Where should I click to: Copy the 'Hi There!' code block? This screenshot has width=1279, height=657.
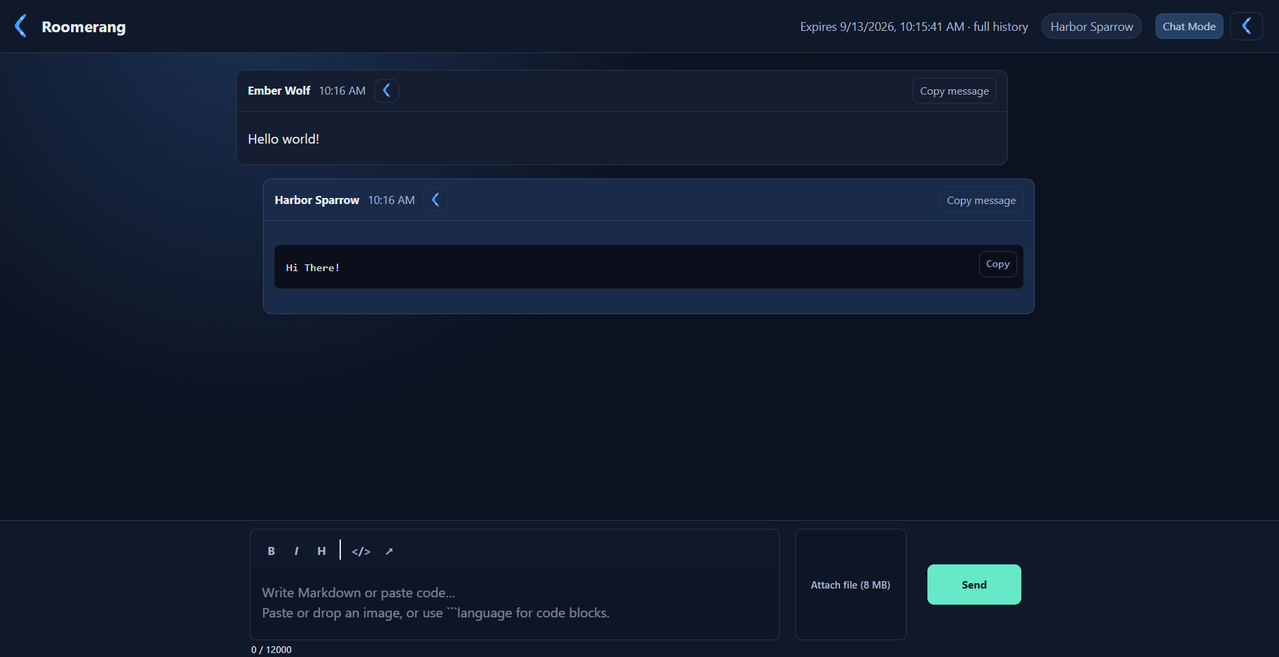pos(997,264)
